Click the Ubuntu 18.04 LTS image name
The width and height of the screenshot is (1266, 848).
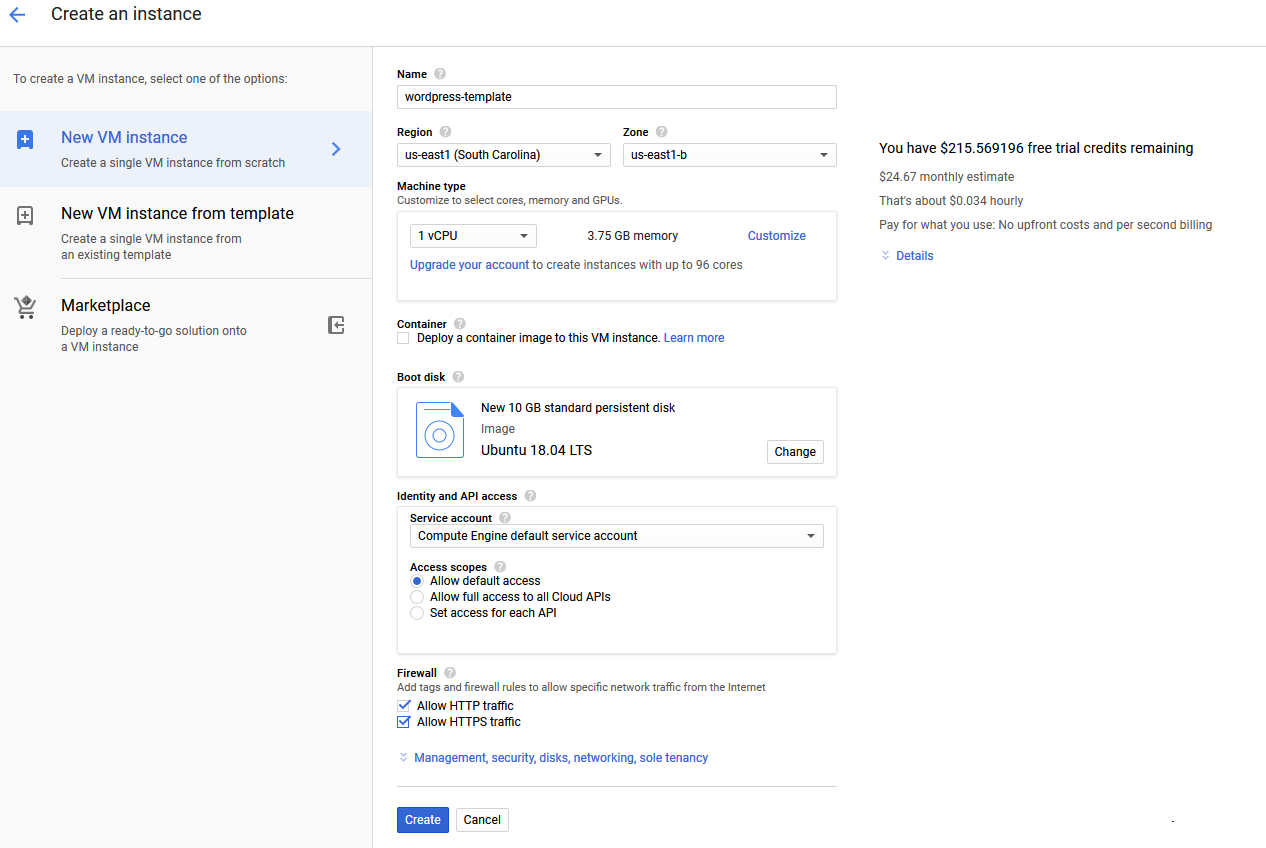(x=536, y=450)
